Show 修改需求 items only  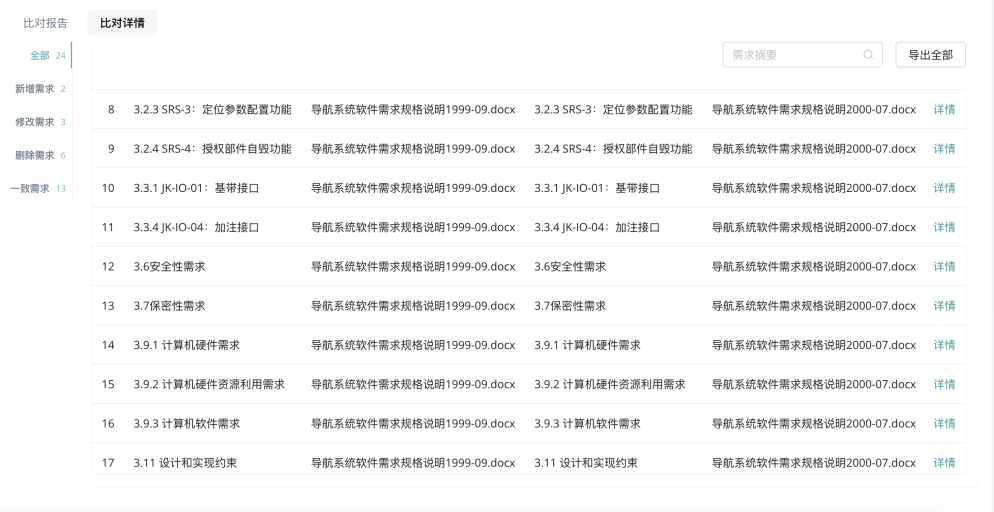coord(40,122)
